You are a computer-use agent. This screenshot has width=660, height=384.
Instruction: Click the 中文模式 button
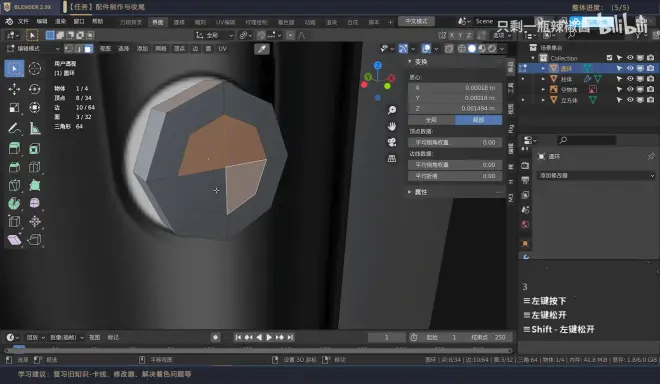coord(416,21)
